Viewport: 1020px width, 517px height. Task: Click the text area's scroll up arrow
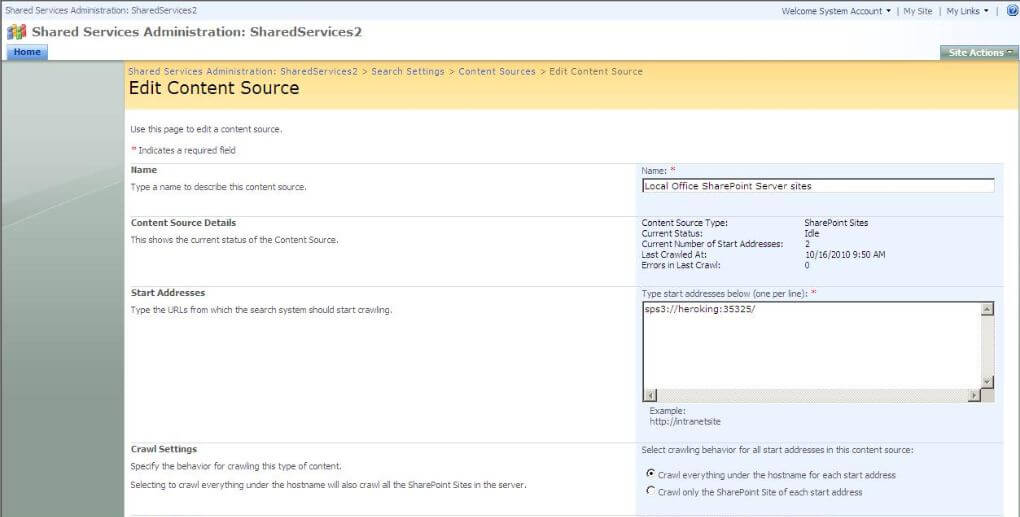click(987, 309)
